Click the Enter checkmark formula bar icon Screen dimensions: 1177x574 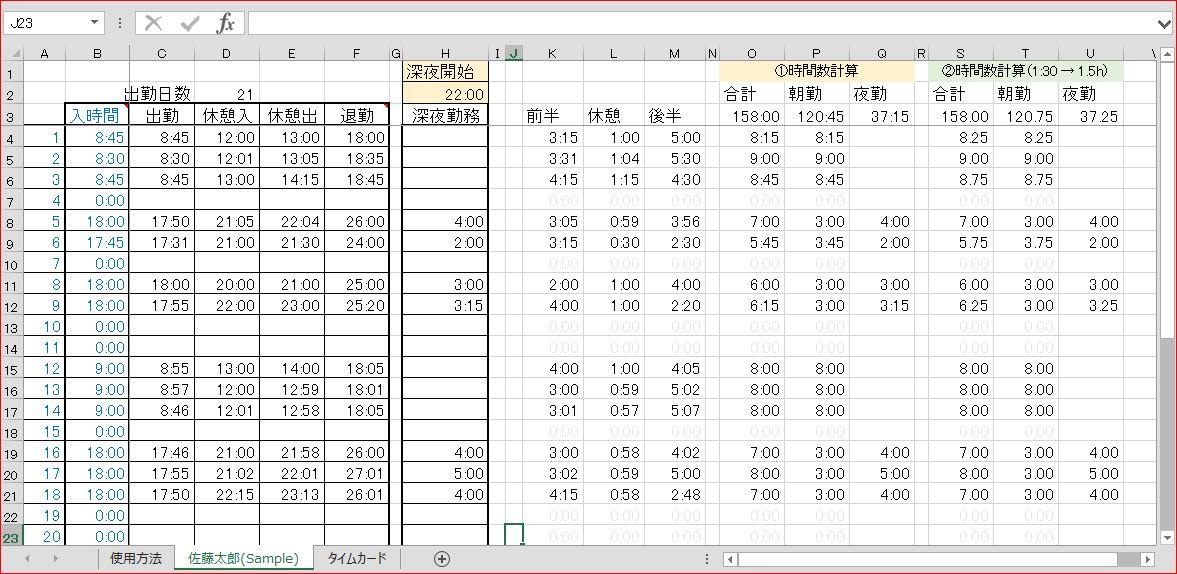point(191,23)
